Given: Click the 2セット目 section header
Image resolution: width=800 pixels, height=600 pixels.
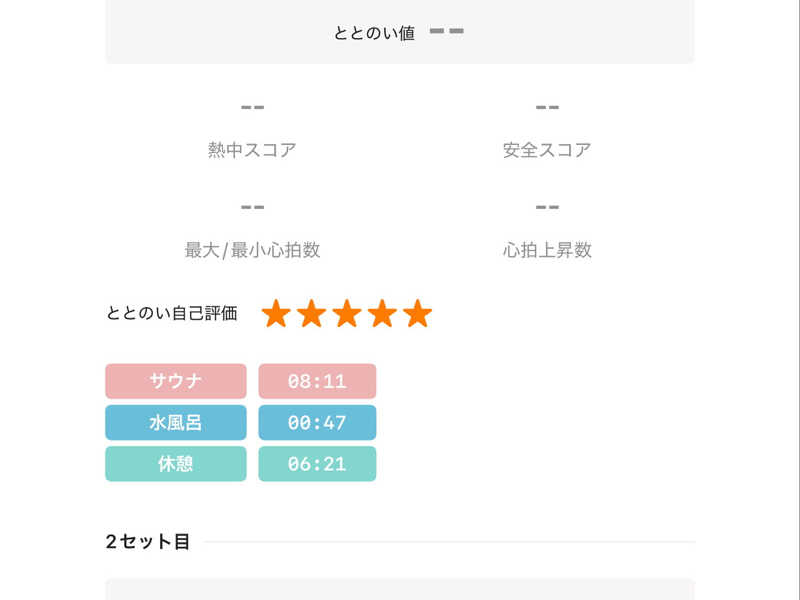Looking at the screenshot, I should 148,542.
